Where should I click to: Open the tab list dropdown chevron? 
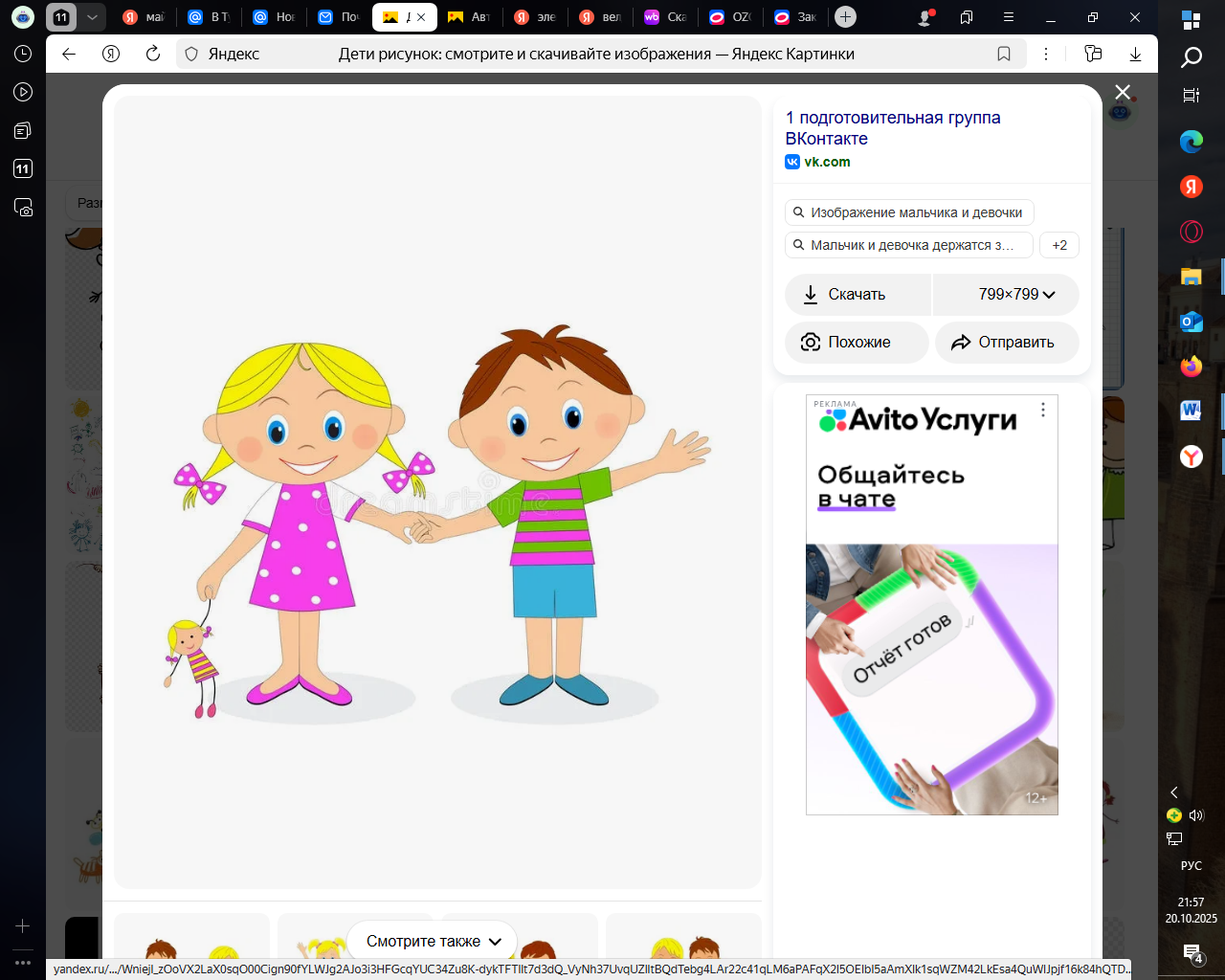coord(92,16)
